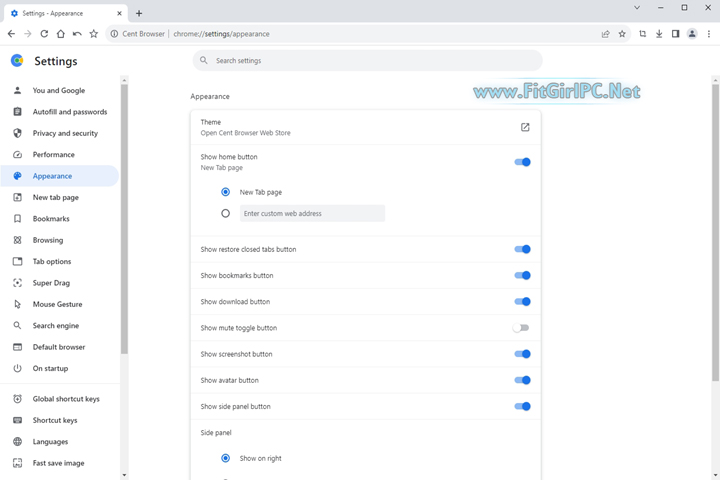
Task: Click the share page icon in address bar
Action: [605, 33]
